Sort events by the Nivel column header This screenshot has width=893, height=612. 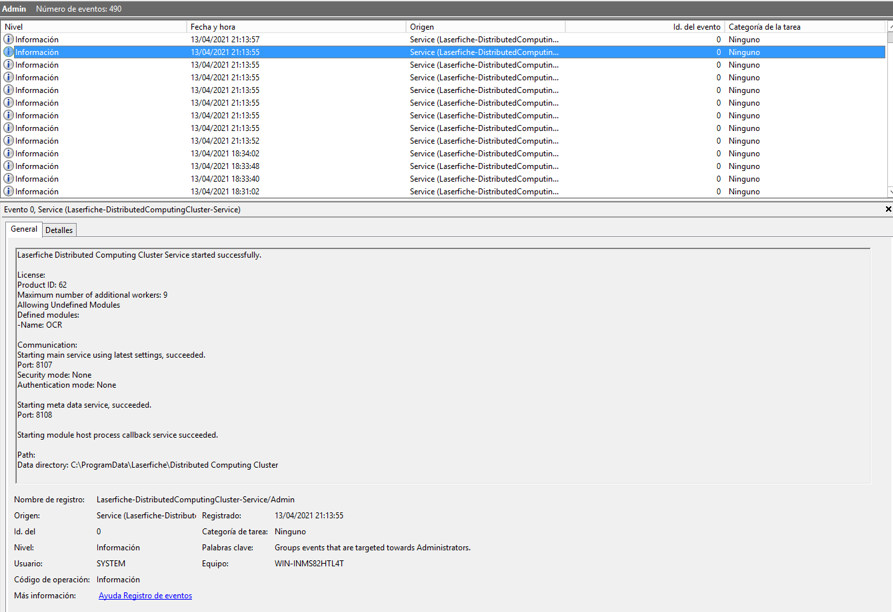pos(94,27)
